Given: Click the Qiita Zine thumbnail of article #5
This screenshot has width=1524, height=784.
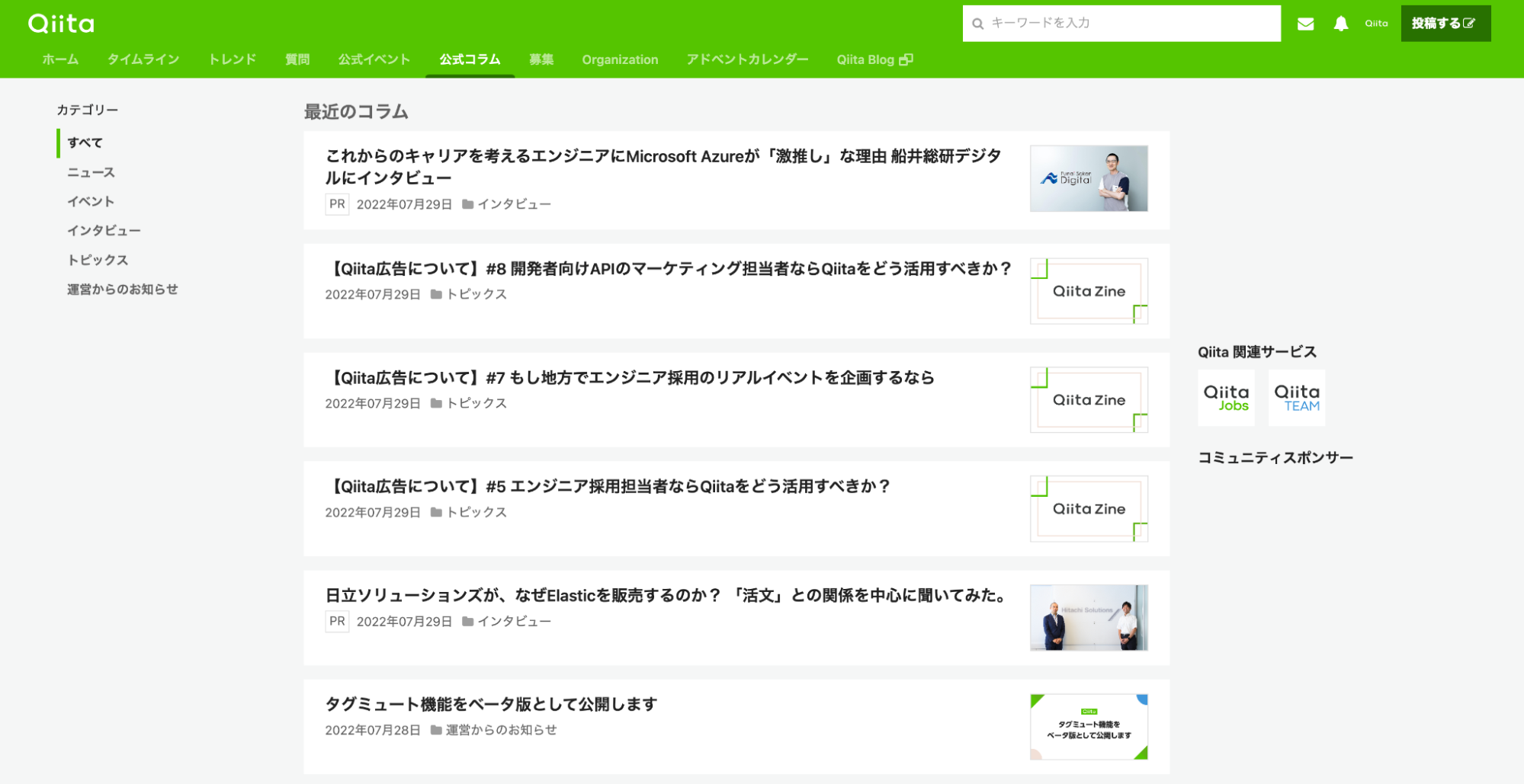Looking at the screenshot, I should [1089, 509].
